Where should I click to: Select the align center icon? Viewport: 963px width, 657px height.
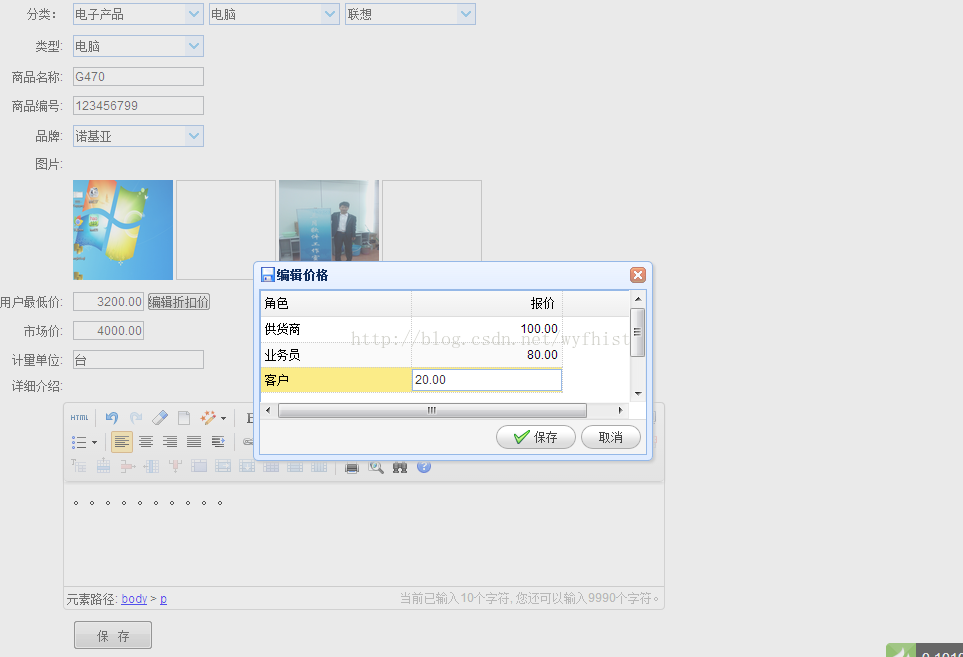pyautogui.click(x=146, y=442)
